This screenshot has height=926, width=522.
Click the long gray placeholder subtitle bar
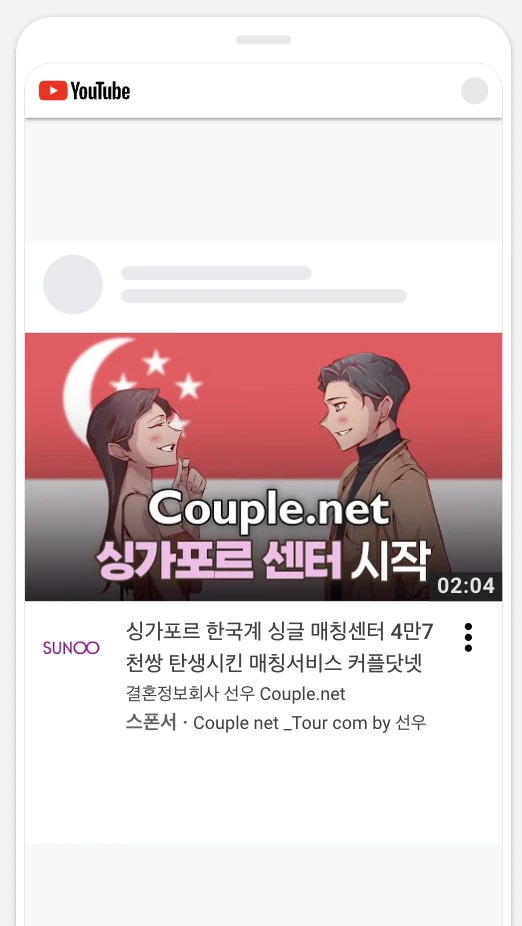[263, 296]
